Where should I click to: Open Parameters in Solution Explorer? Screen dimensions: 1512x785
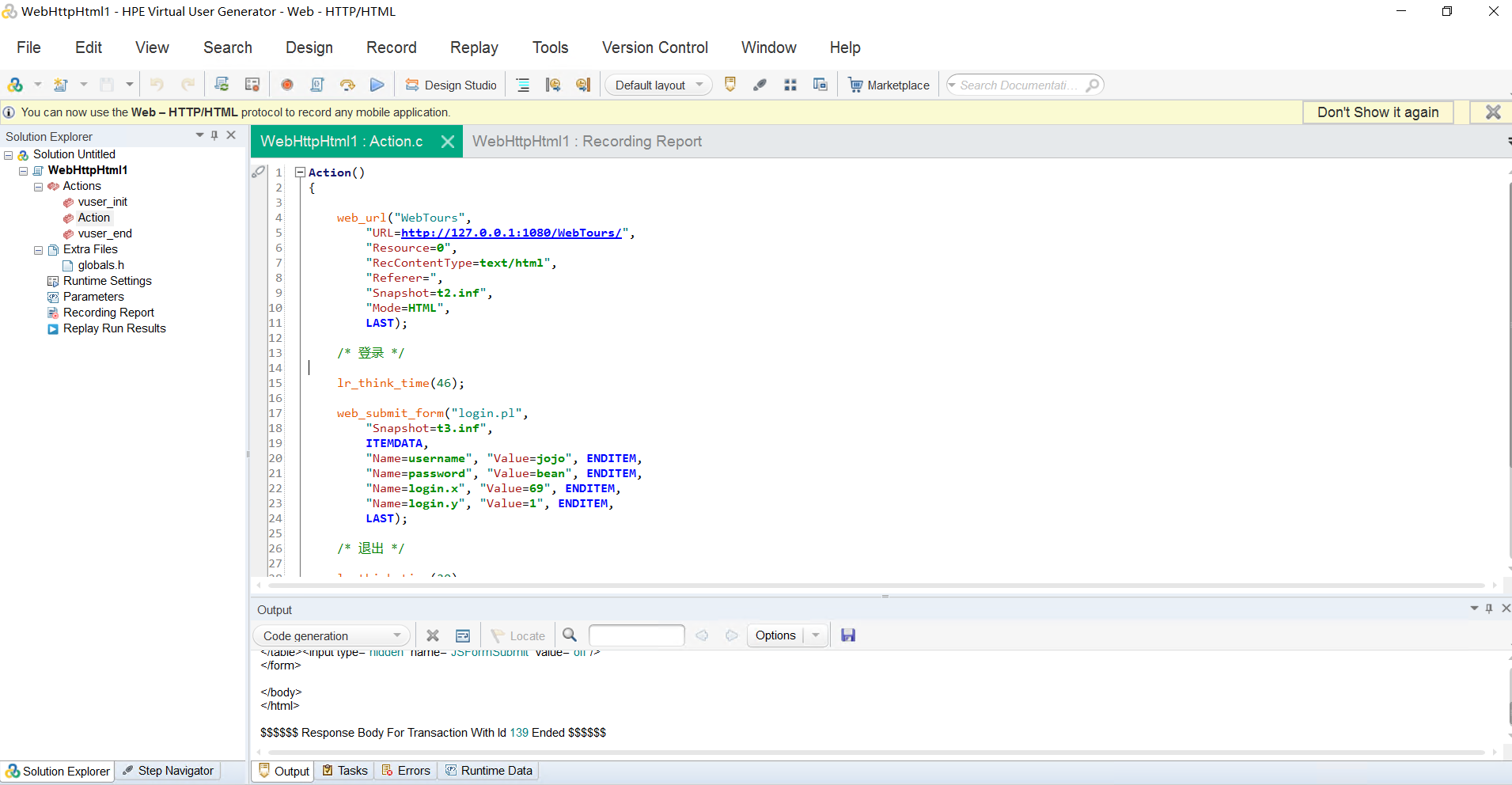93,297
